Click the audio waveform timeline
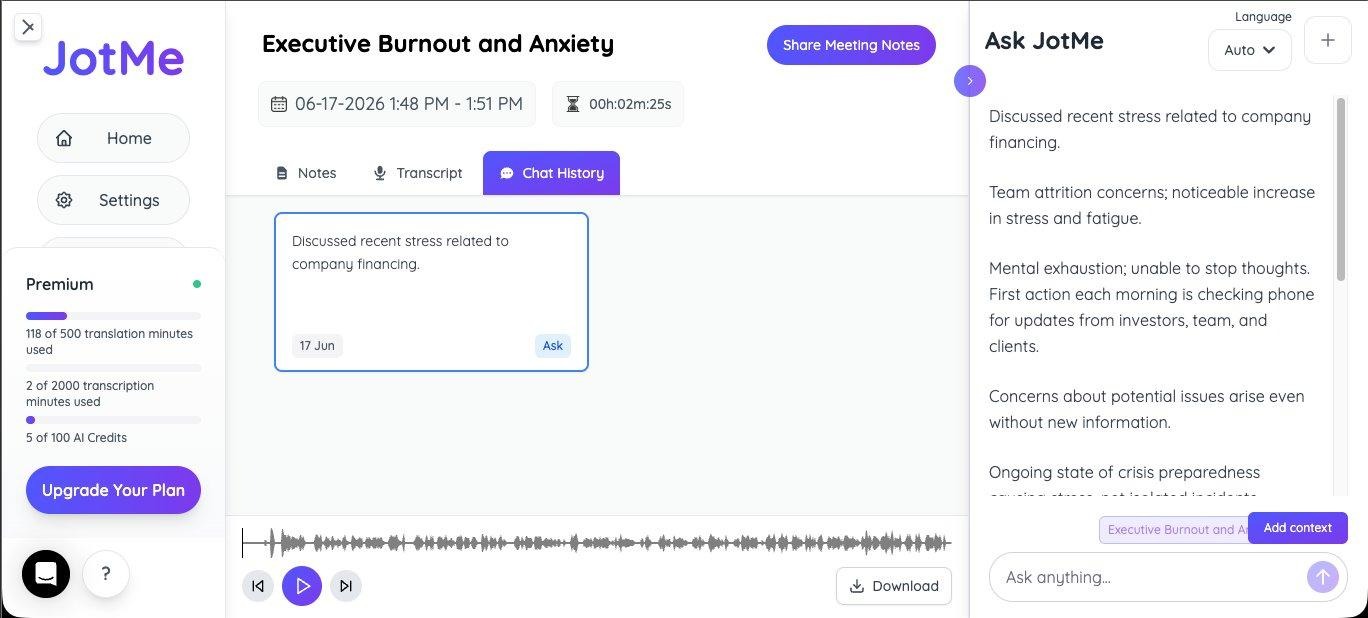Viewport: 1368px width, 618px height. [597, 543]
